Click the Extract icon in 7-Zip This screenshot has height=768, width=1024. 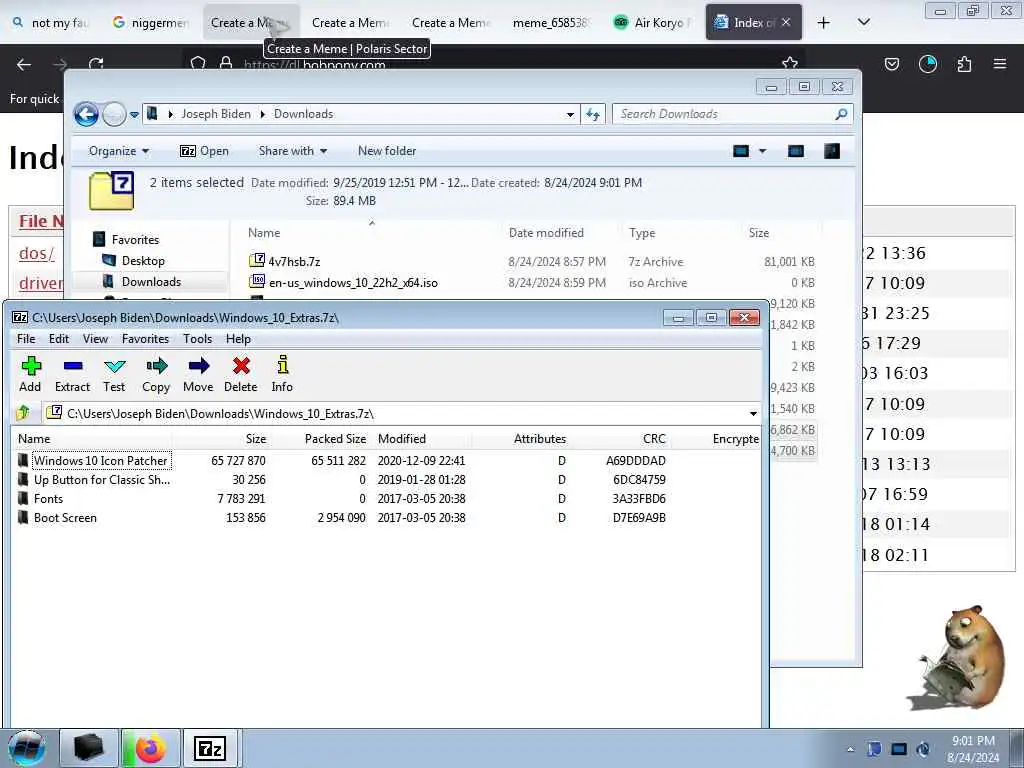click(x=72, y=374)
